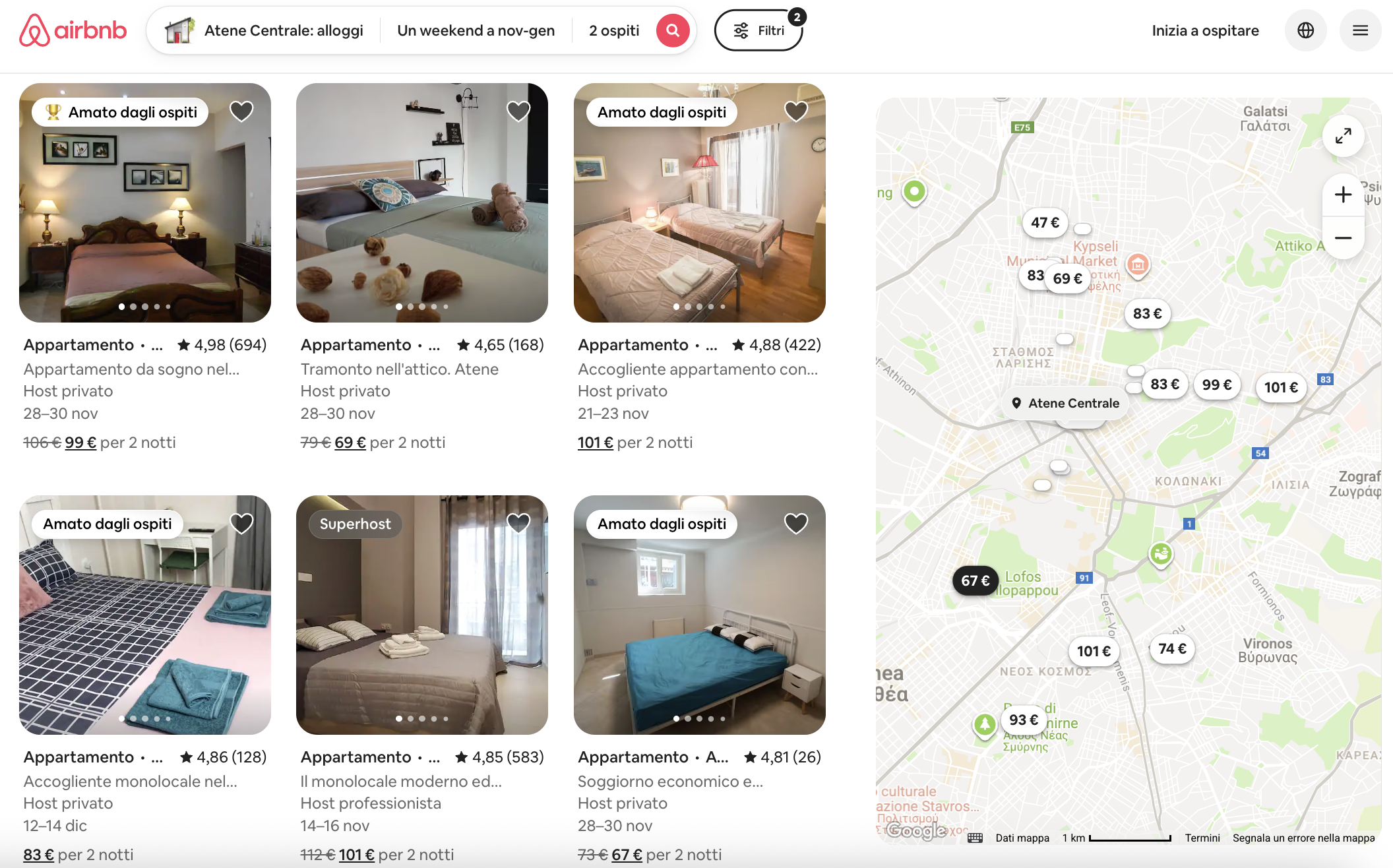Screen dimensions: 1393x868
Task: Toggle heart on Tramonto nell'attico listing
Action: 518,111
